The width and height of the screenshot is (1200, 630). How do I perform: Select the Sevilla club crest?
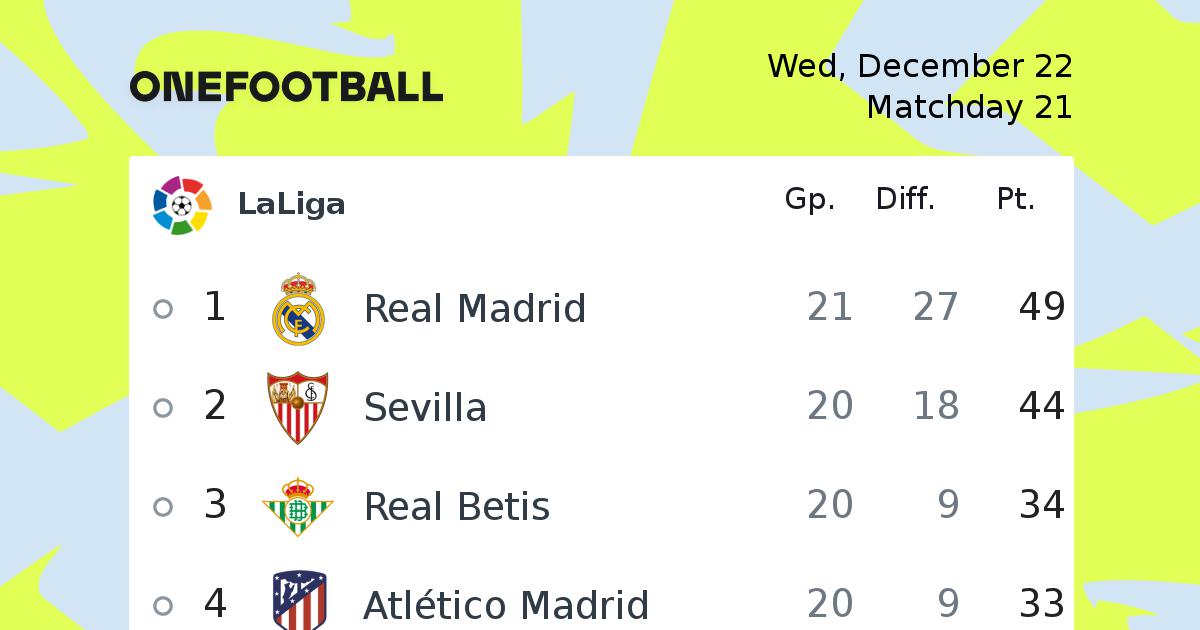coord(298,408)
